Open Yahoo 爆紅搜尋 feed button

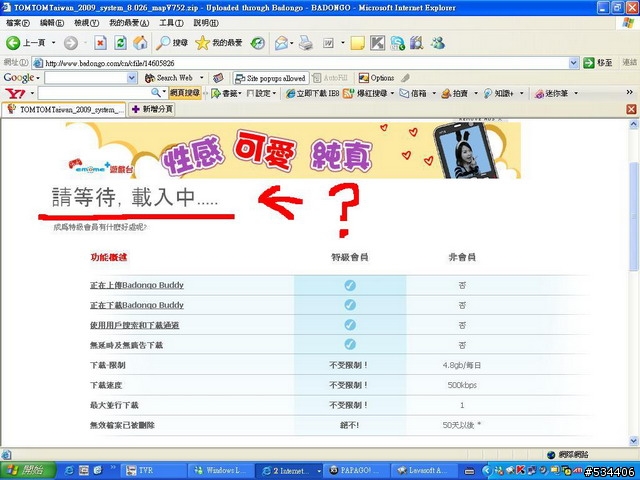click(x=365, y=93)
